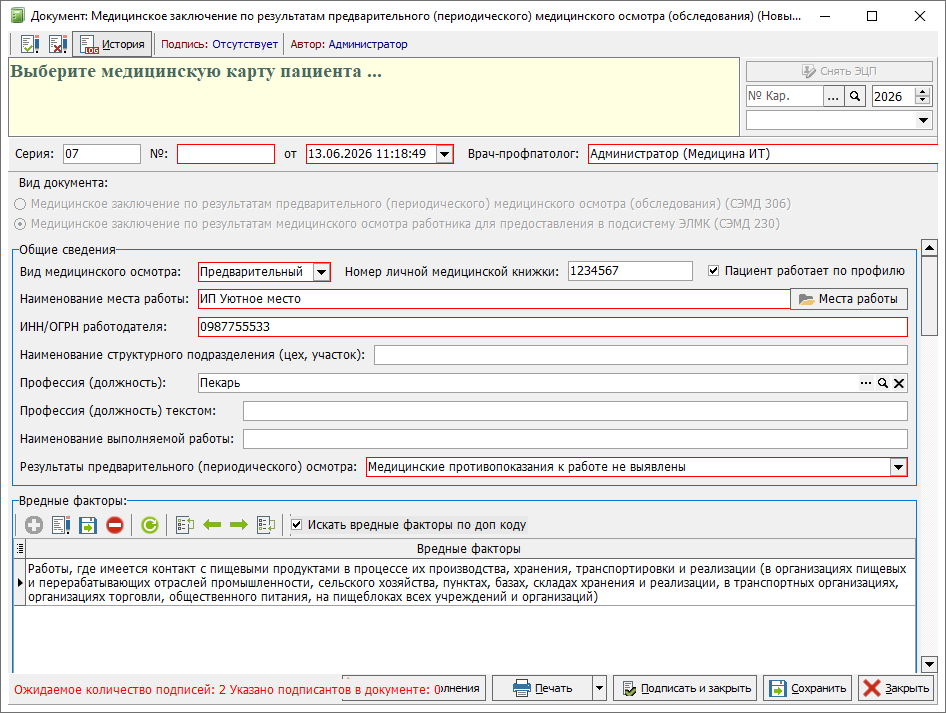
Task: Open card selection via ellipsis button near № Кар.
Action: click(x=833, y=96)
